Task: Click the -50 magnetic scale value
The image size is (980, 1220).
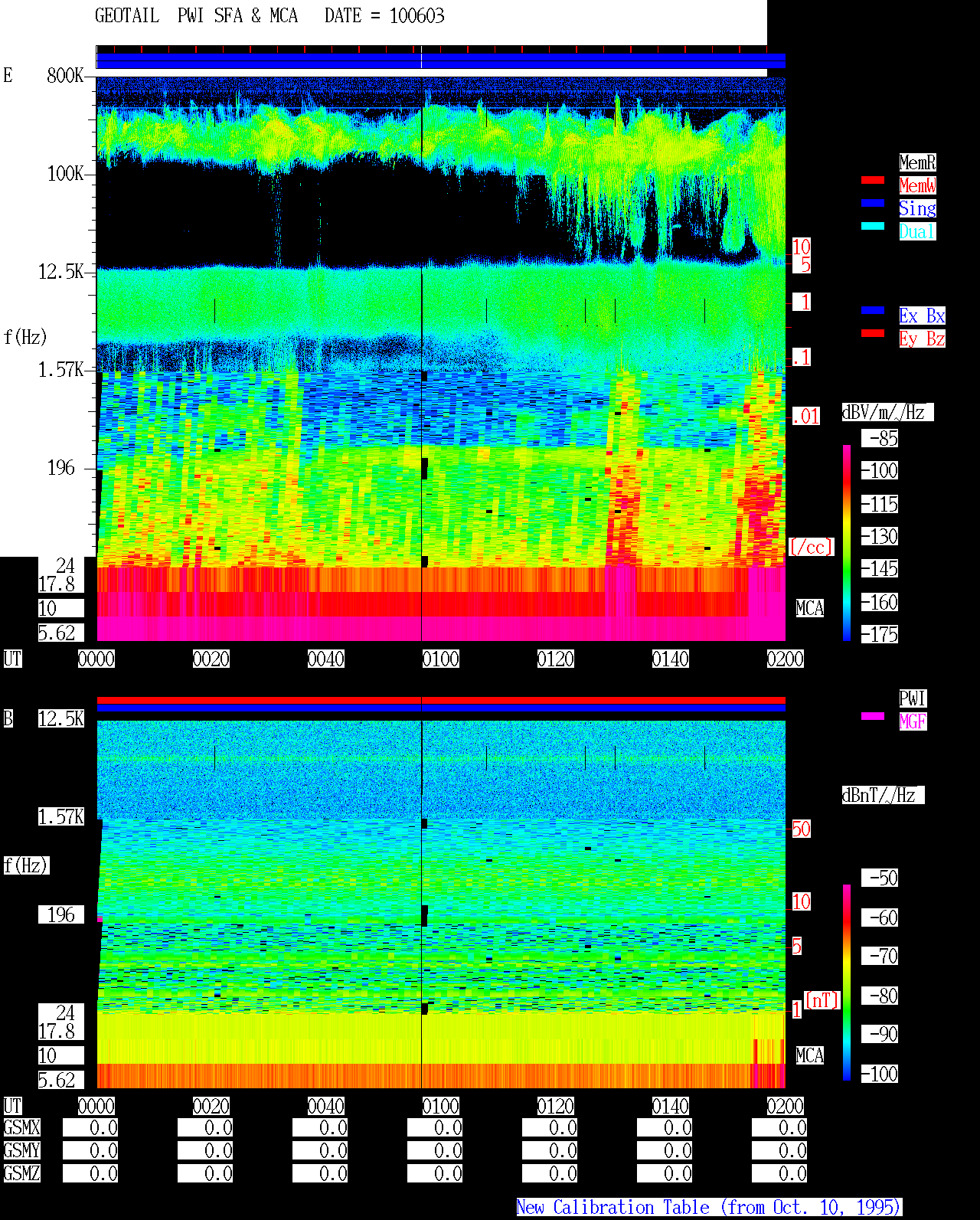Action: tap(880, 878)
